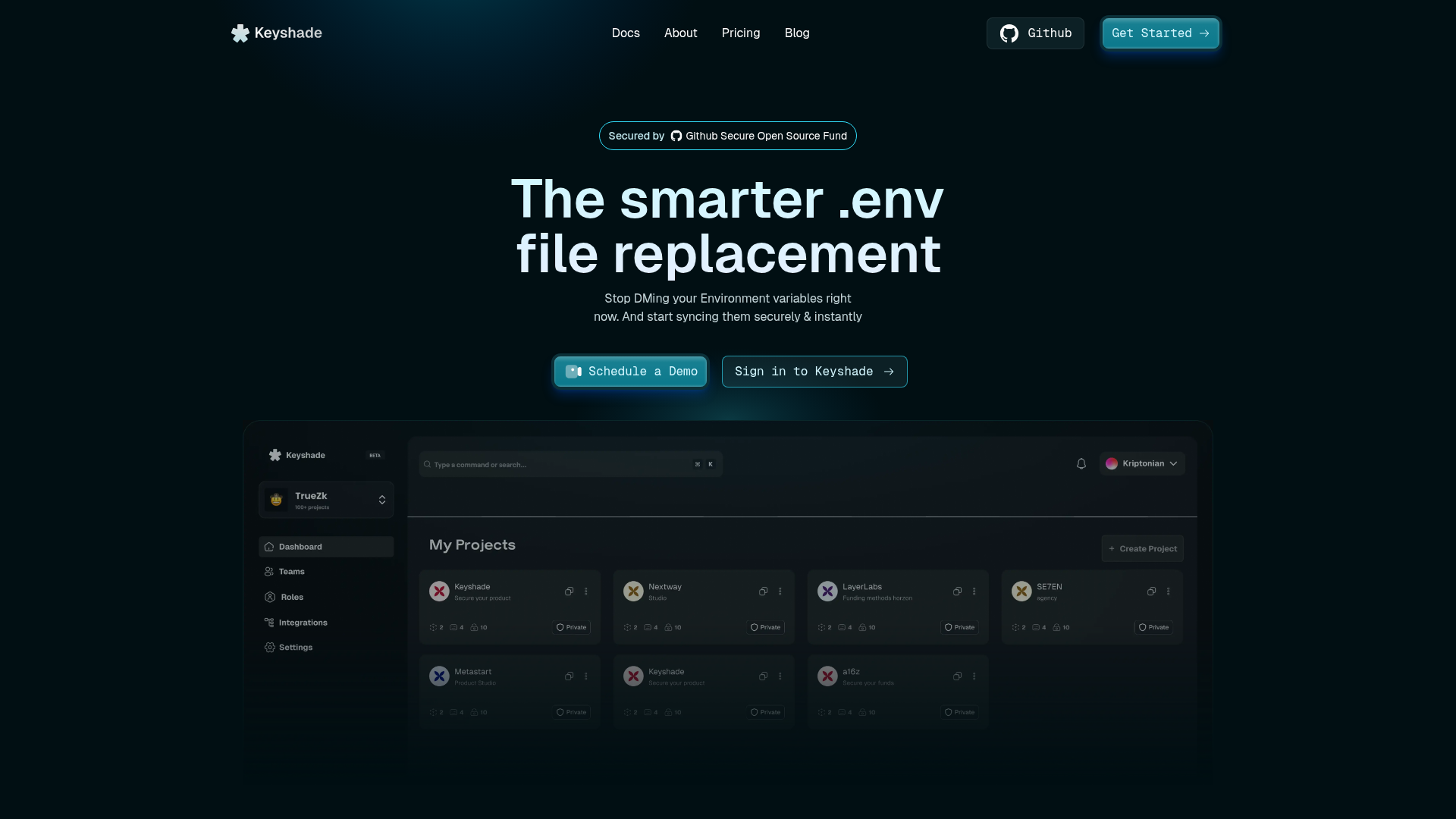The height and width of the screenshot is (819, 1456).
Task: Open more options on Metastart card
Action: pos(585,676)
